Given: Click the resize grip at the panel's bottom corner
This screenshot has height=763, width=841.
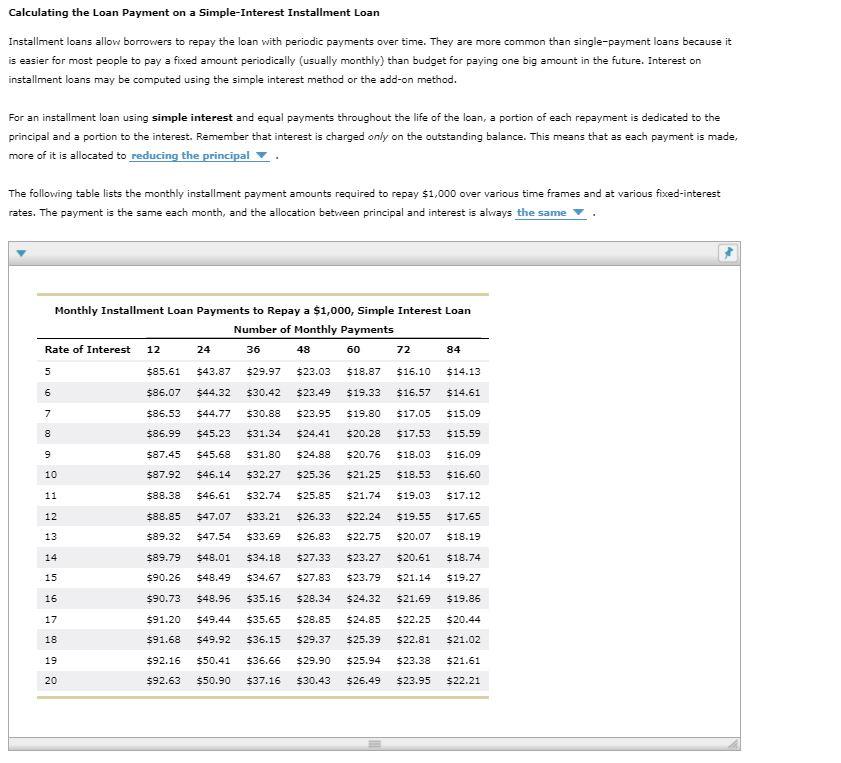Looking at the screenshot, I should click(735, 744).
